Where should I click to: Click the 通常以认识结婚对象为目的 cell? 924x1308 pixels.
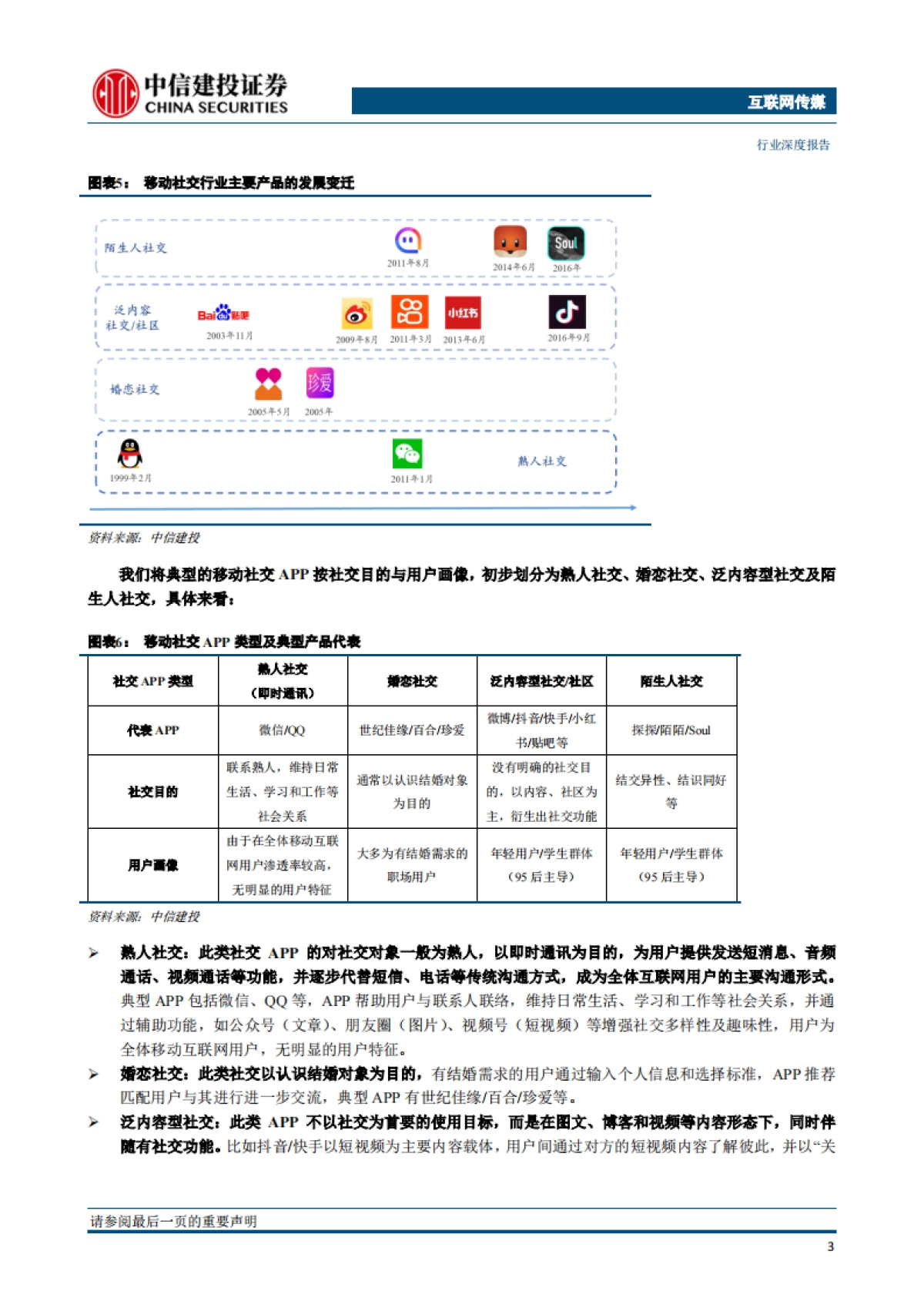click(412, 792)
